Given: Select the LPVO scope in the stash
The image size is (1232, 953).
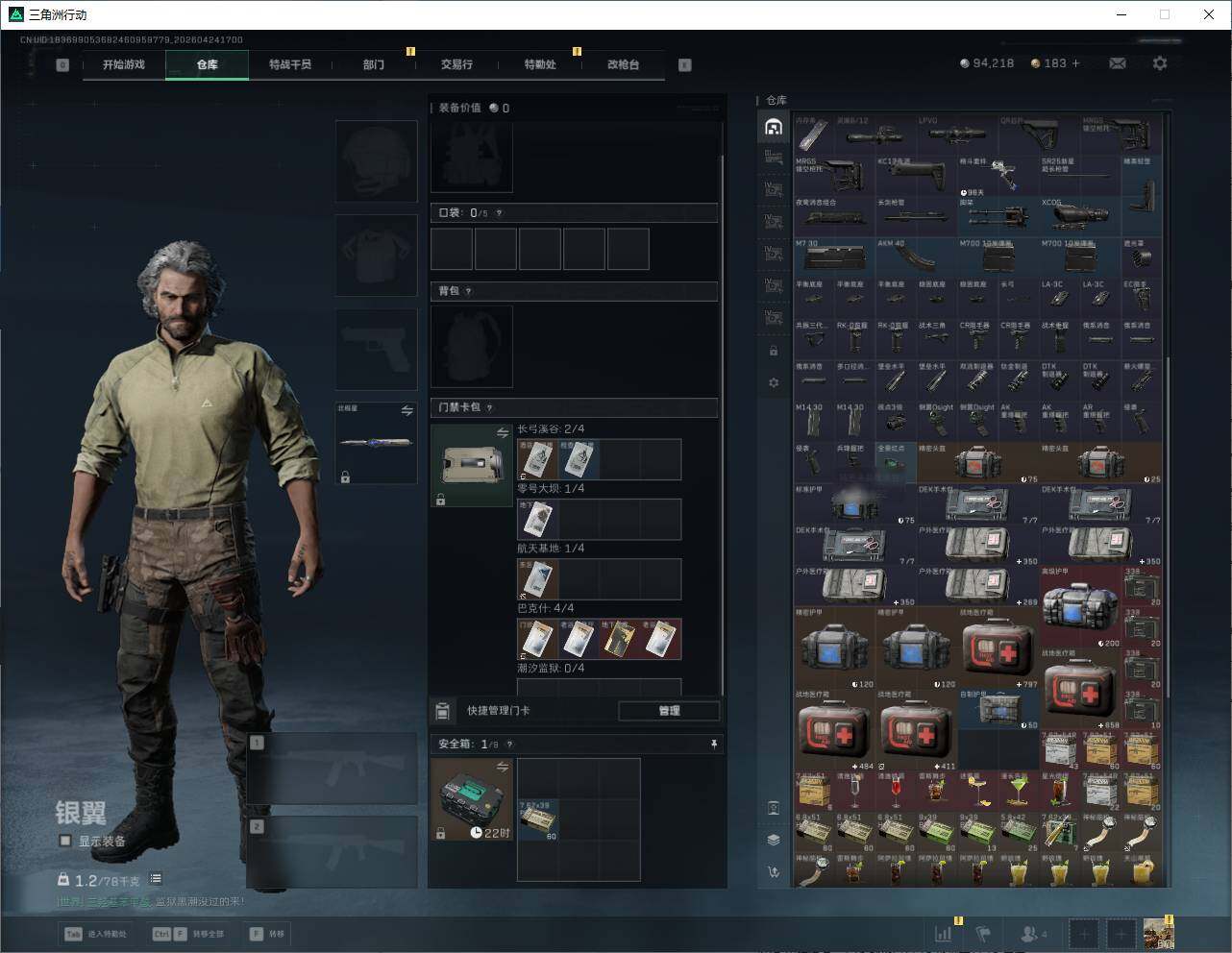Looking at the screenshot, I should (957, 134).
